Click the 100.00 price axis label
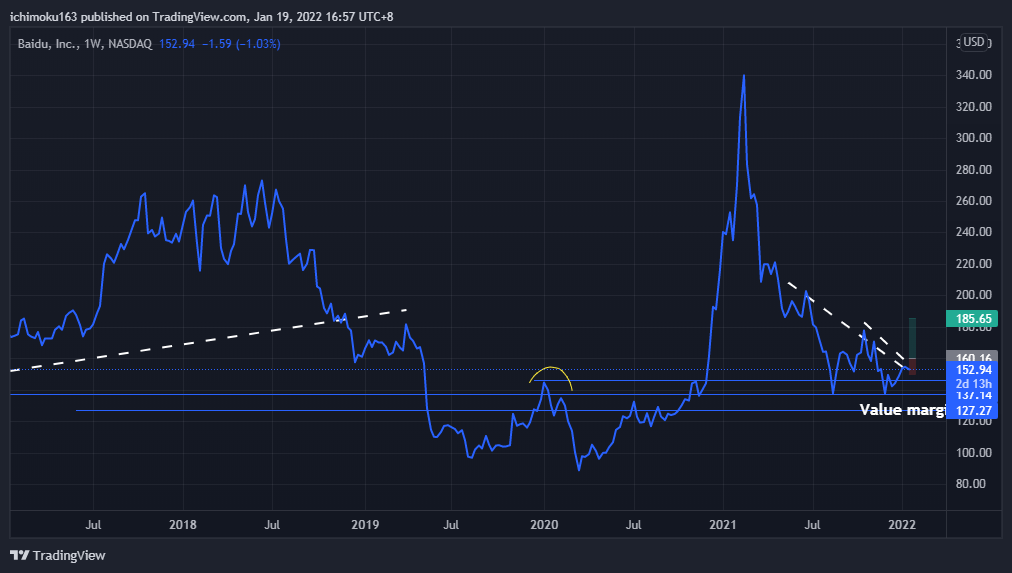 coord(974,452)
